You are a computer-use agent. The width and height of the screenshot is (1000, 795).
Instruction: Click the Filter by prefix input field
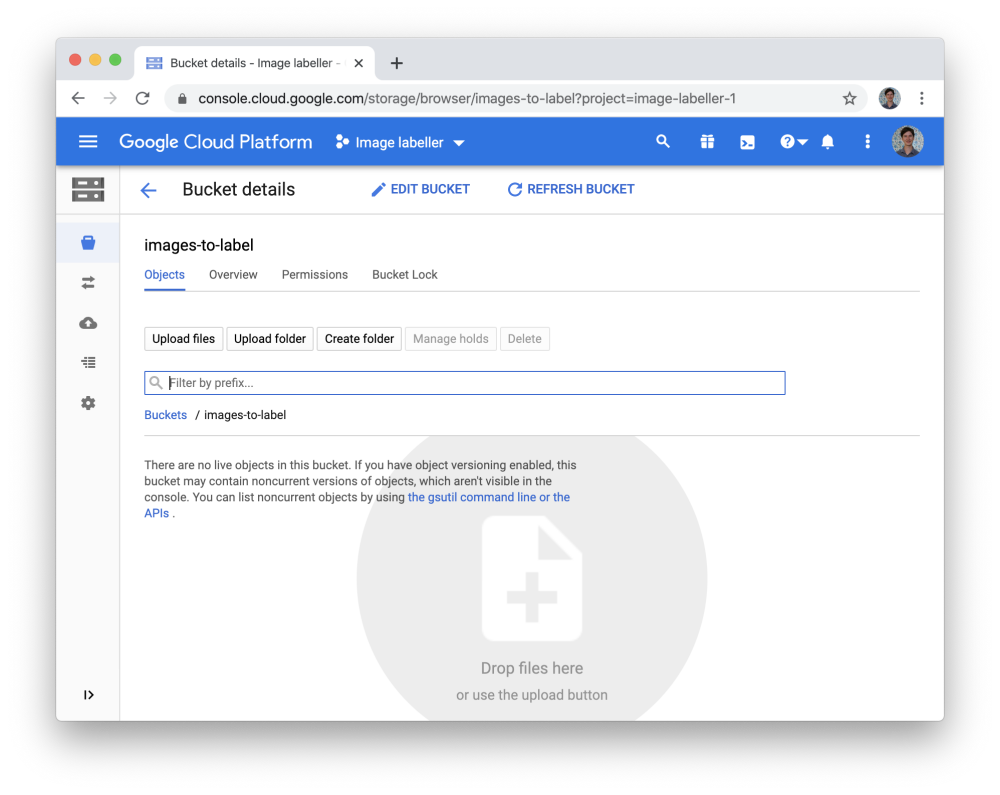tap(470, 383)
